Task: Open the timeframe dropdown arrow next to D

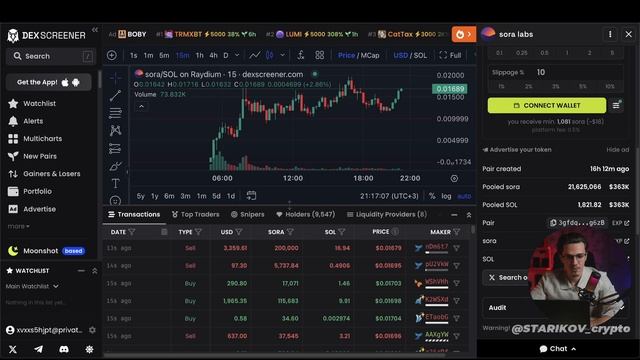Action: click(237, 55)
